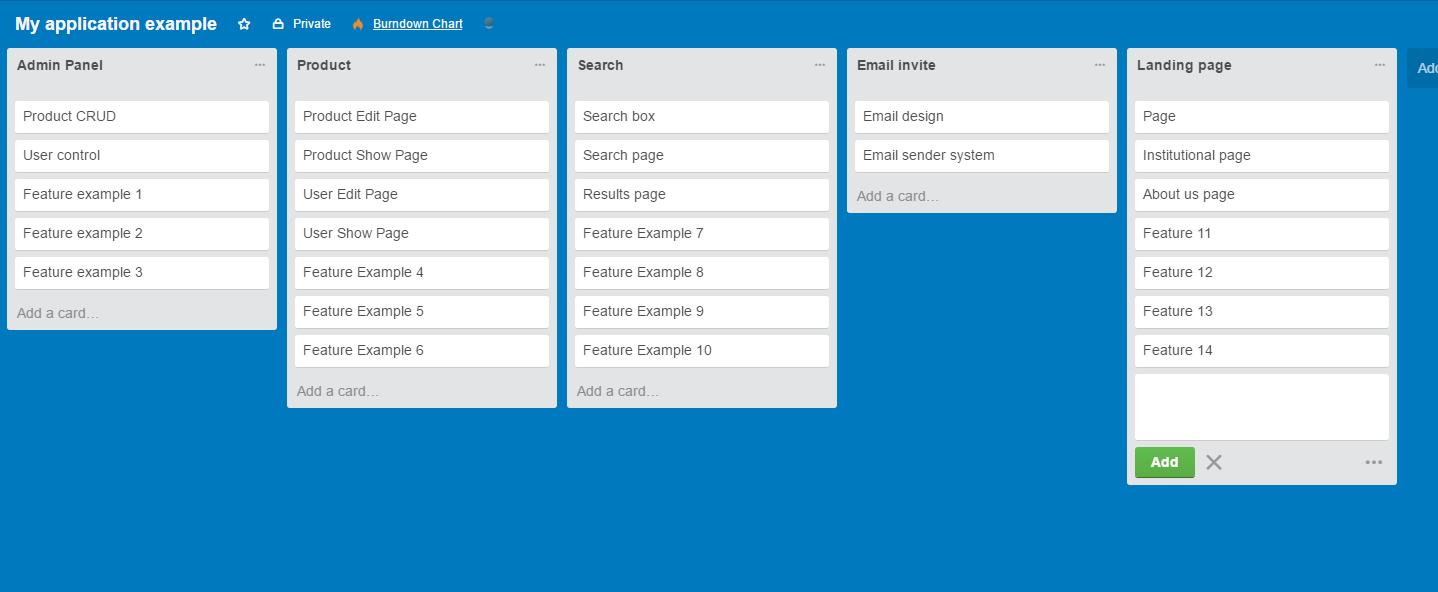Open the Burndown Chart link

point(418,24)
